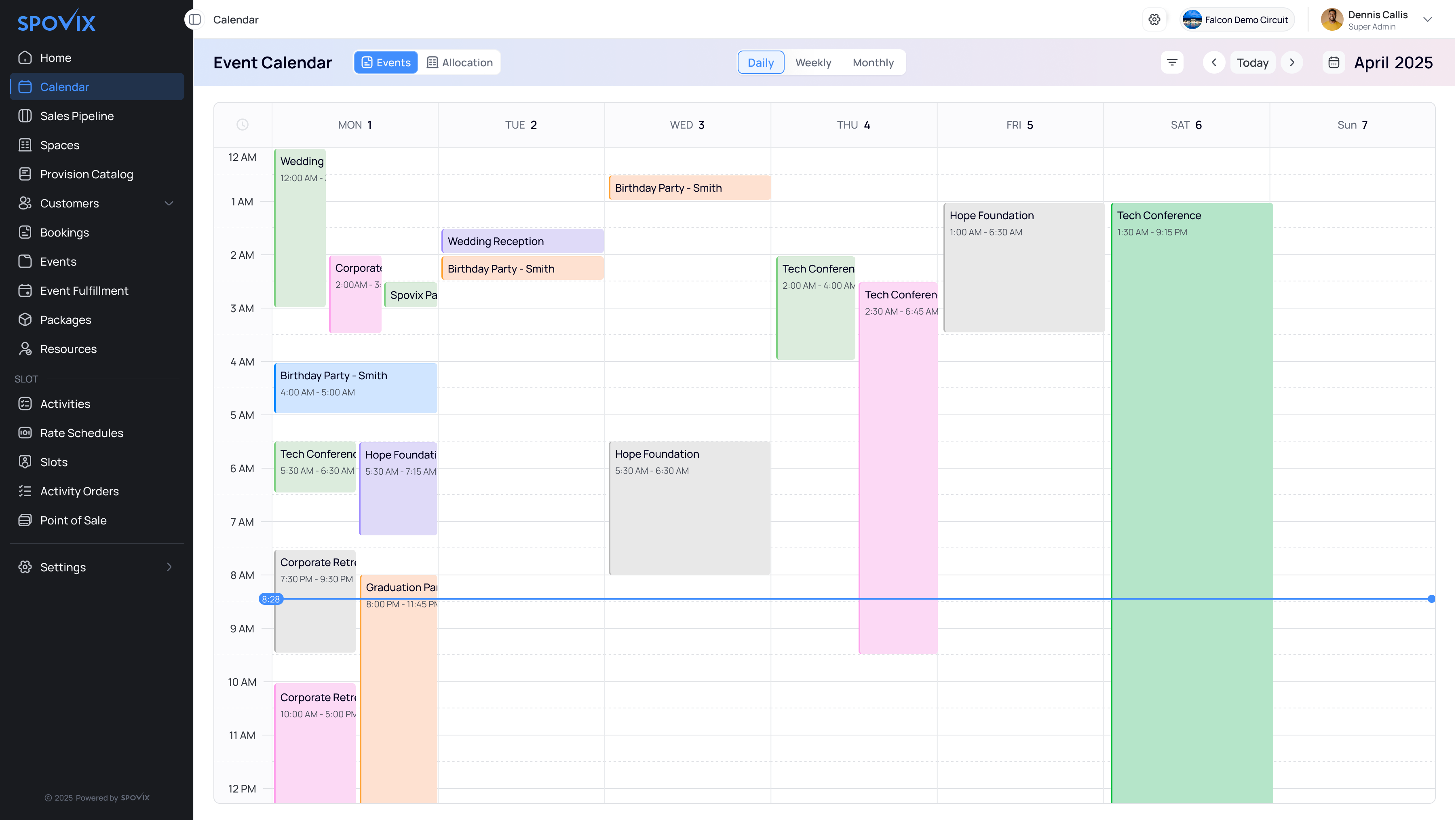Expand the Customers submenu
The height and width of the screenshot is (820, 1456).
pyautogui.click(x=169, y=204)
